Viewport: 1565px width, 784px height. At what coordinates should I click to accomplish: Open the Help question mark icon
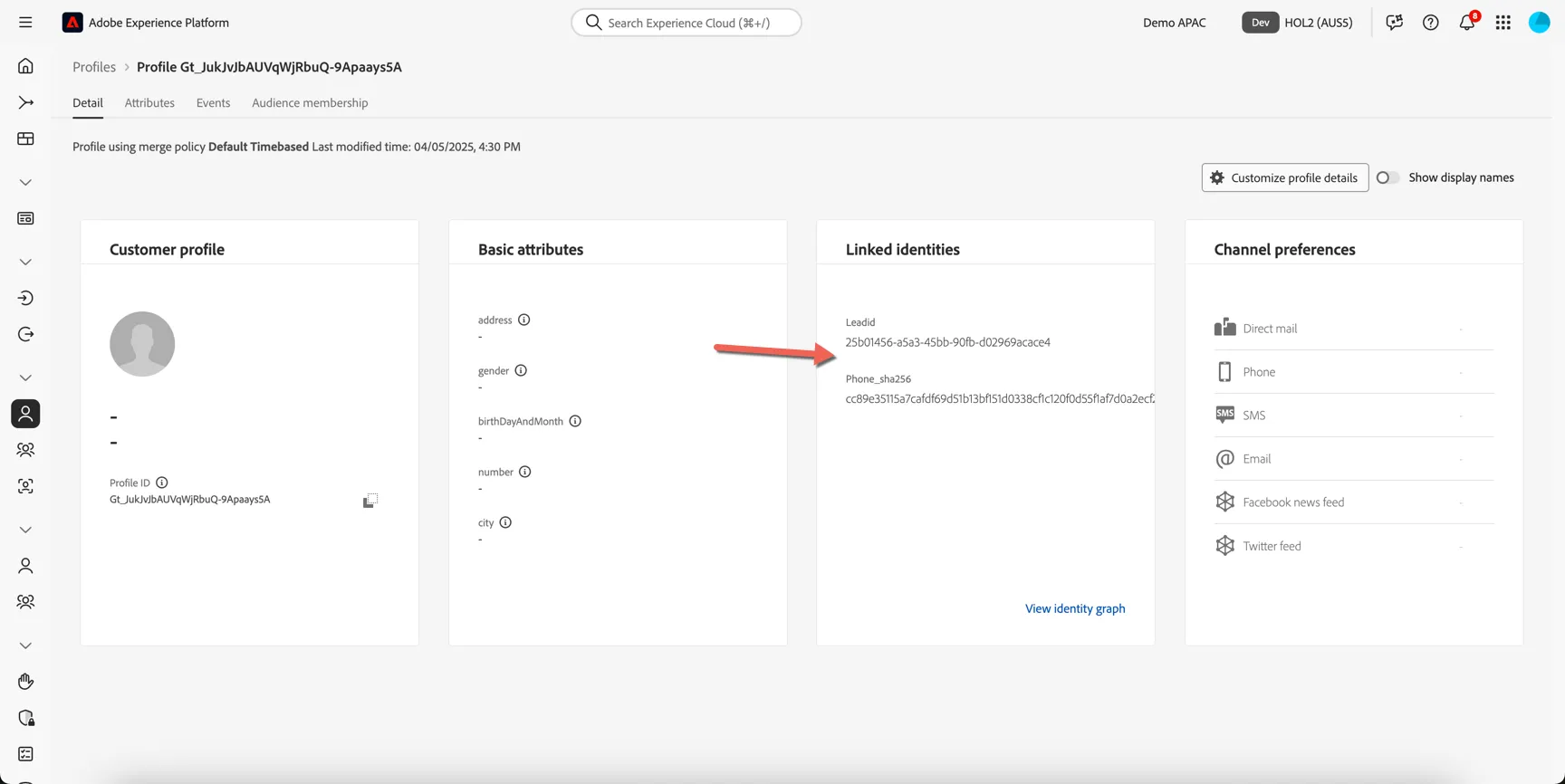pyautogui.click(x=1430, y=23)
